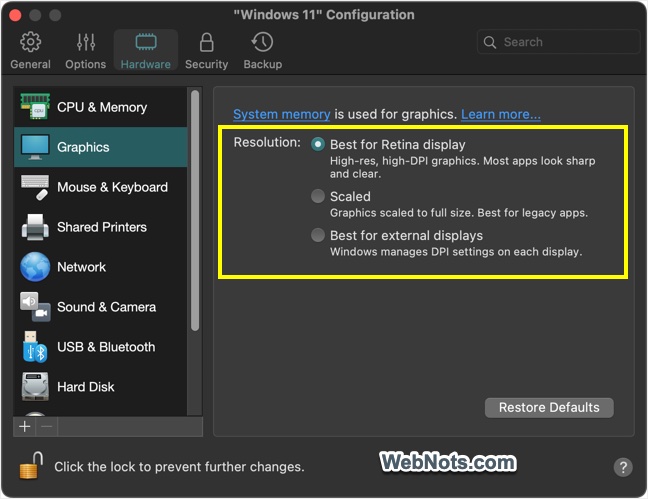The height and width of the screenshot is (499, 648).
Task: Open the System memory link
Action: pyautogui.click(x=281, y=114)
